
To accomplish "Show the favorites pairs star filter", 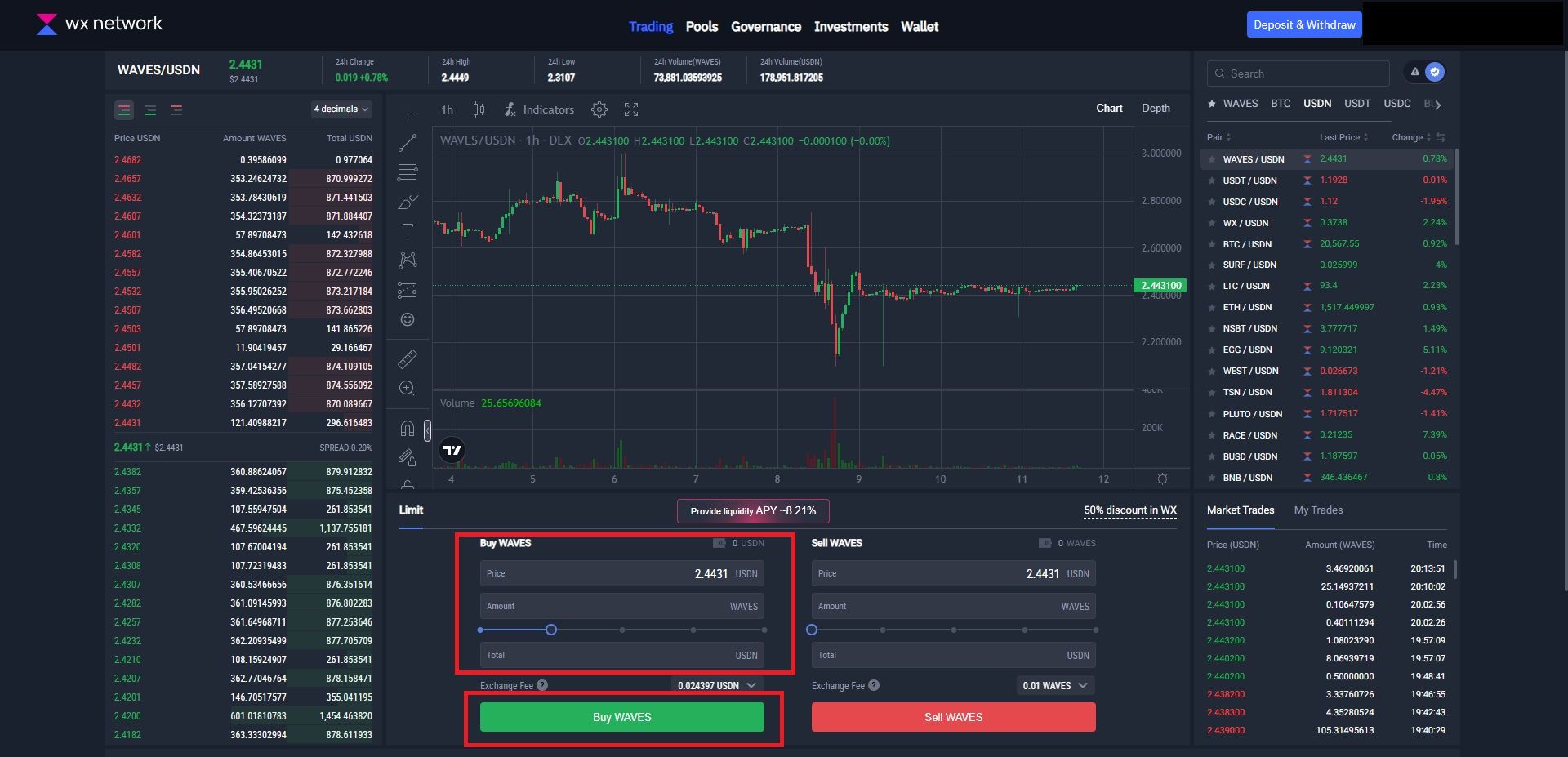I will [x=1213, y=104].
